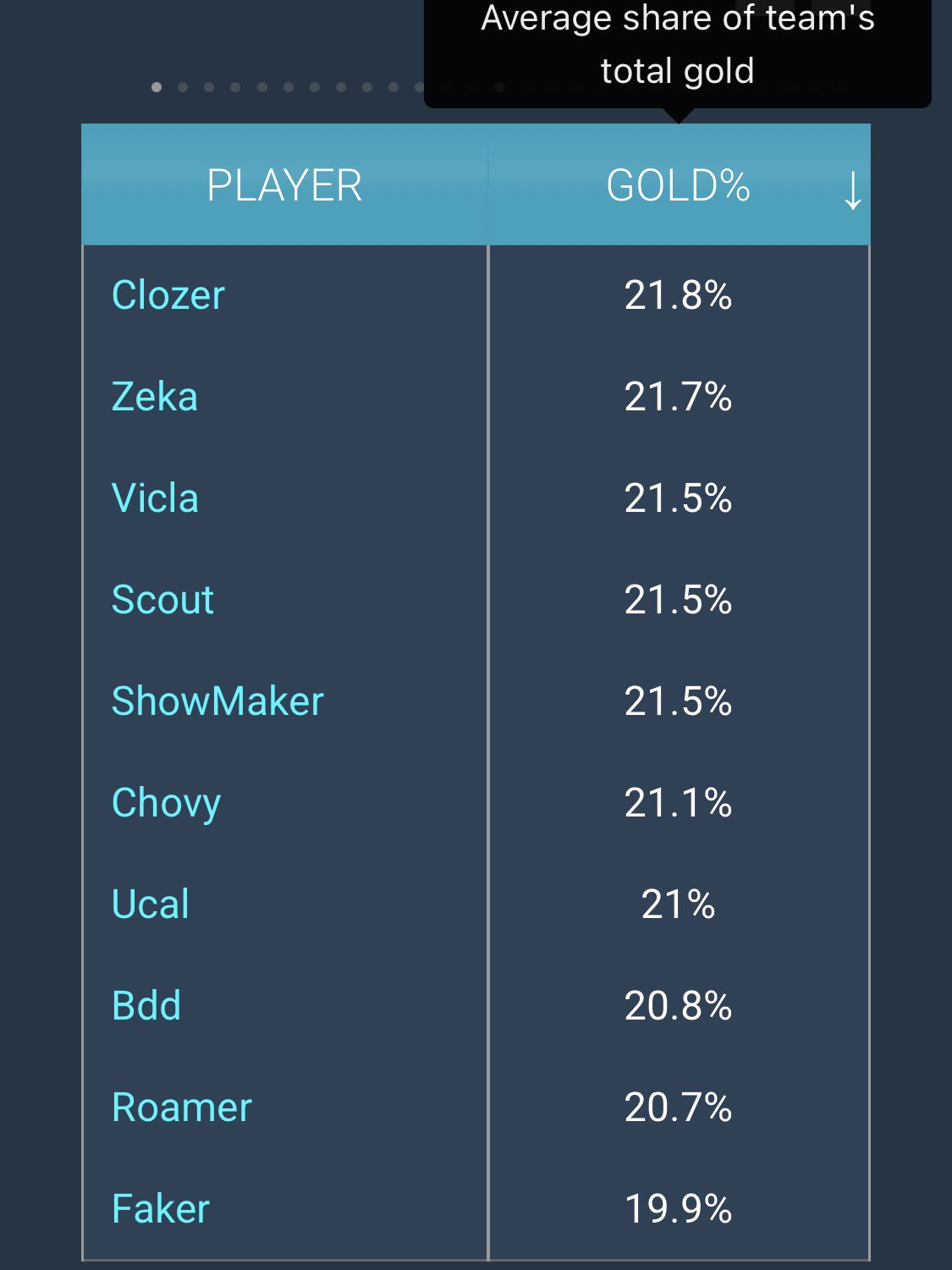Click Scout's 21.5% gold value
Screen dimensions: 952x1270
pos(678,600)
